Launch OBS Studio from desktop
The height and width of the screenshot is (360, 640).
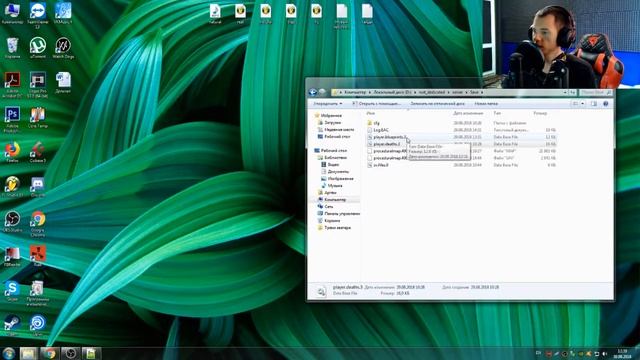coord(12,221)
